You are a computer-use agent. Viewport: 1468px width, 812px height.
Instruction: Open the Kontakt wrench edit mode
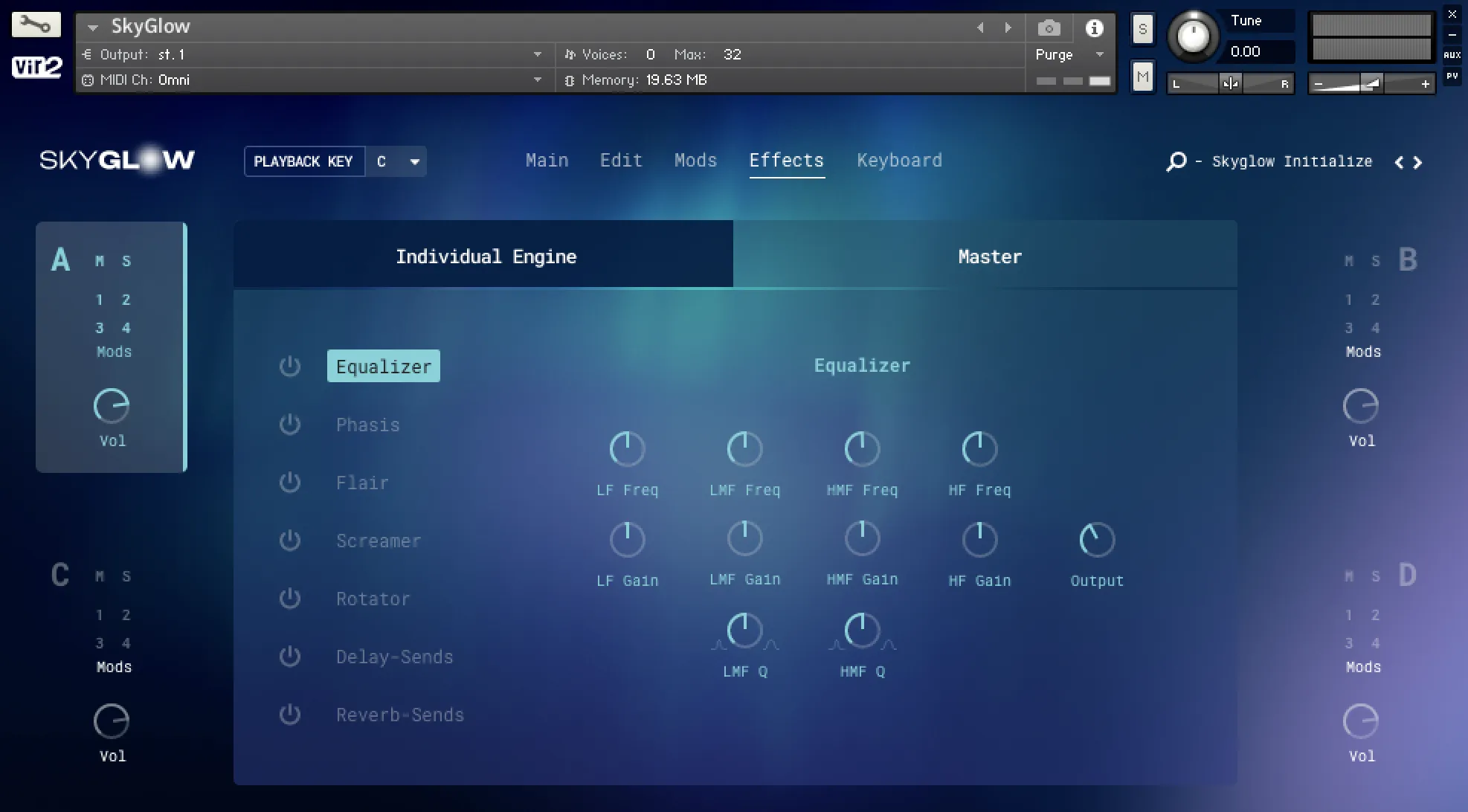36,25
